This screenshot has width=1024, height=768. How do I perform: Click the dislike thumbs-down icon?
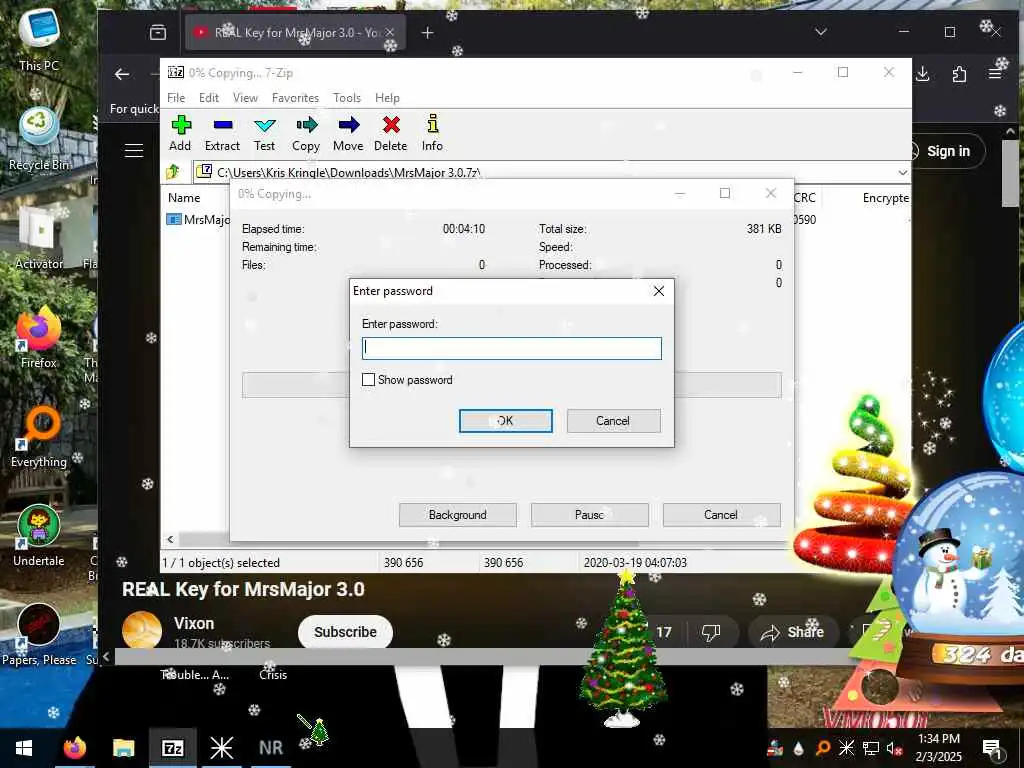(711, 632)
